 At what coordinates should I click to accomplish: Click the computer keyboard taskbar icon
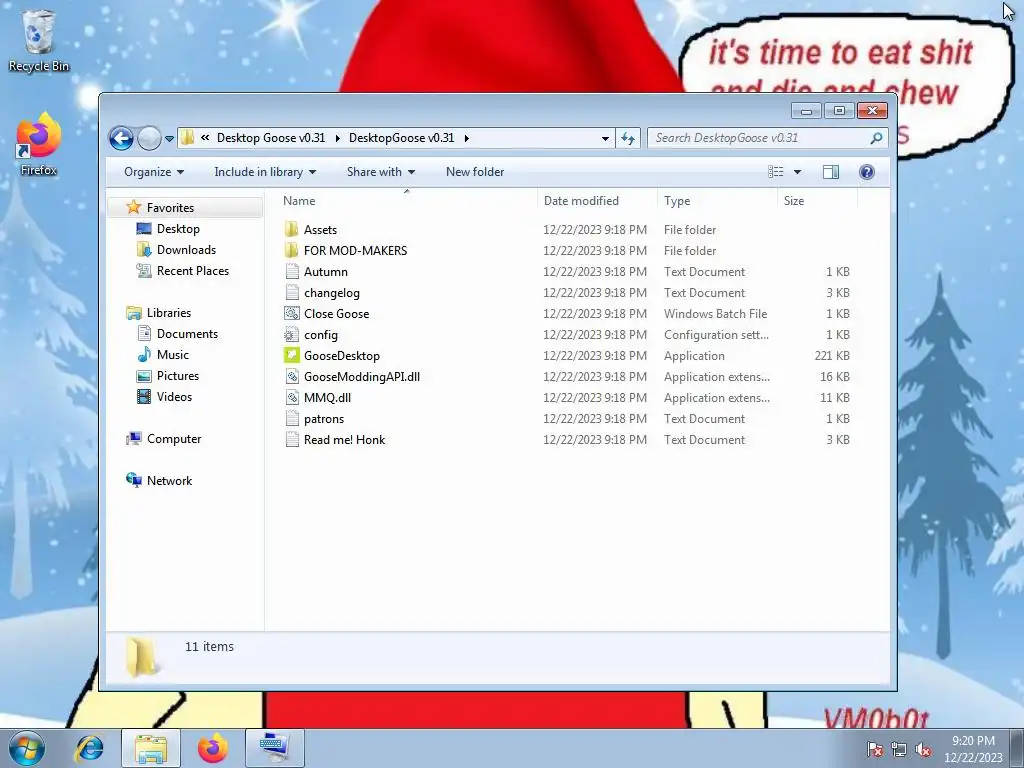click(275, 748)
